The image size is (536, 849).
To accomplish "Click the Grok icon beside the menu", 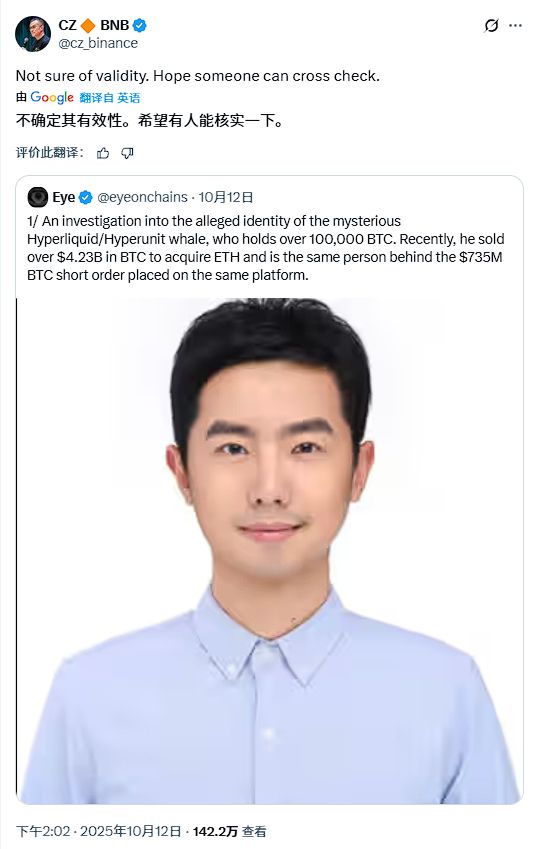I will click(491, 25).
